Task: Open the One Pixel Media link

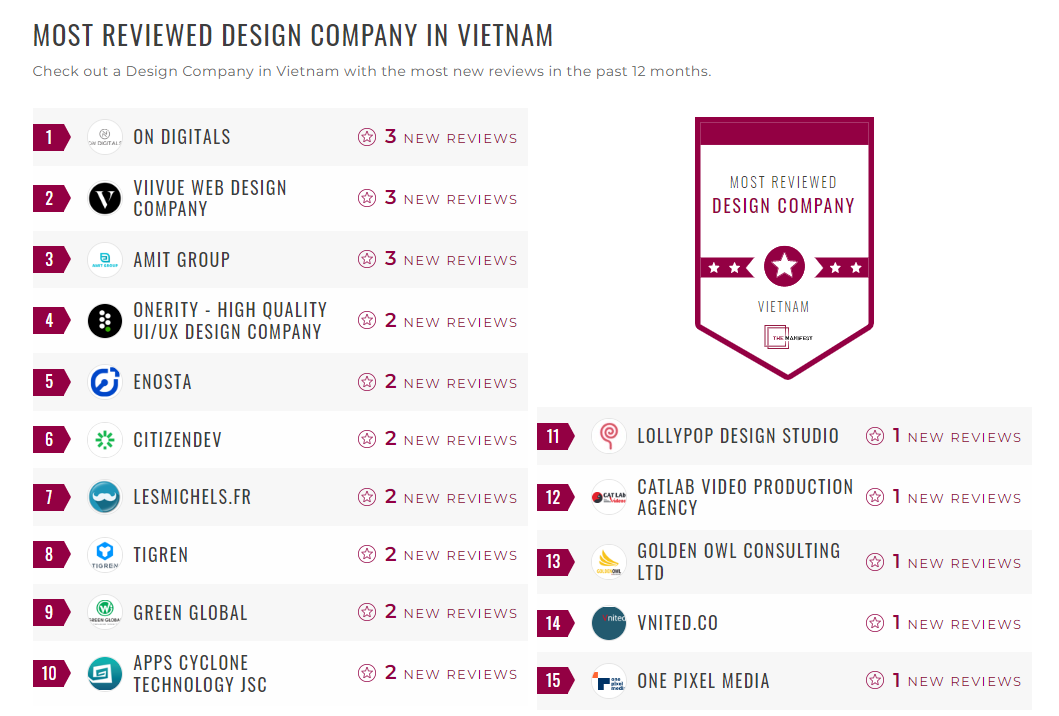Action: point(704,681)
